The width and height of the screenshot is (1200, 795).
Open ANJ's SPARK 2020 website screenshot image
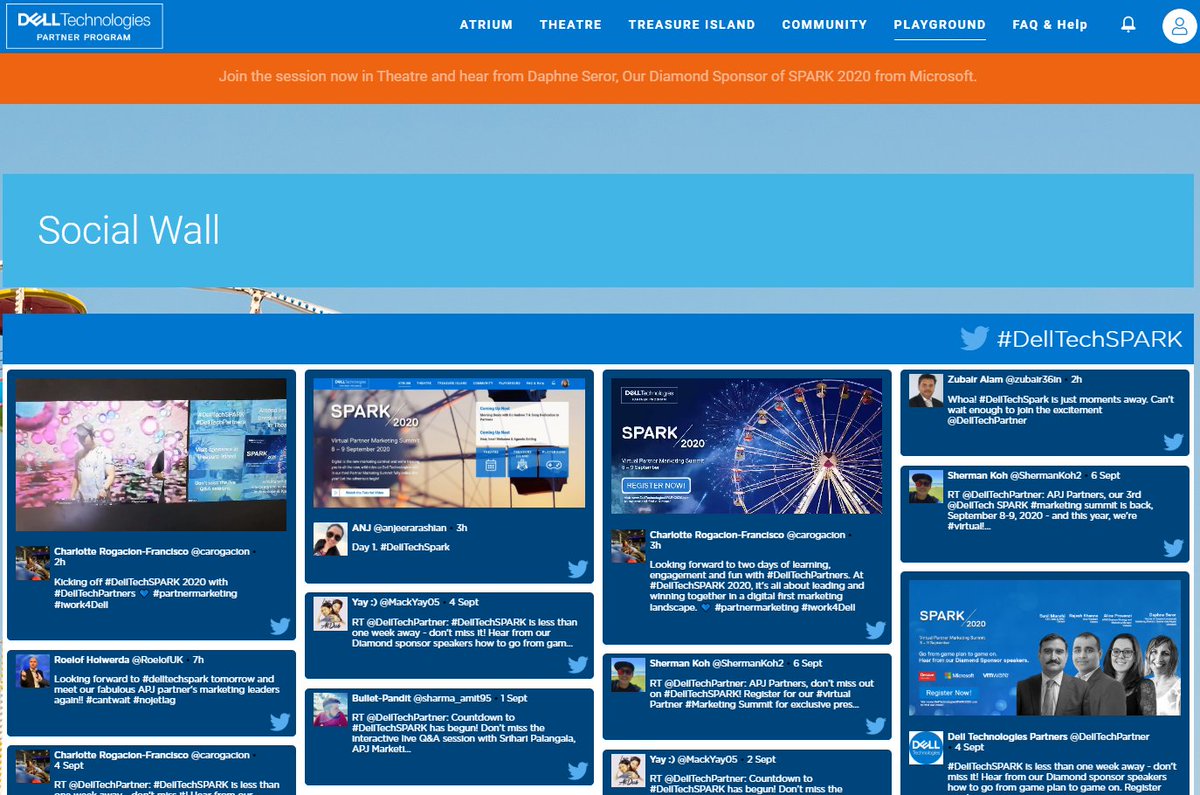coord(449,444)
